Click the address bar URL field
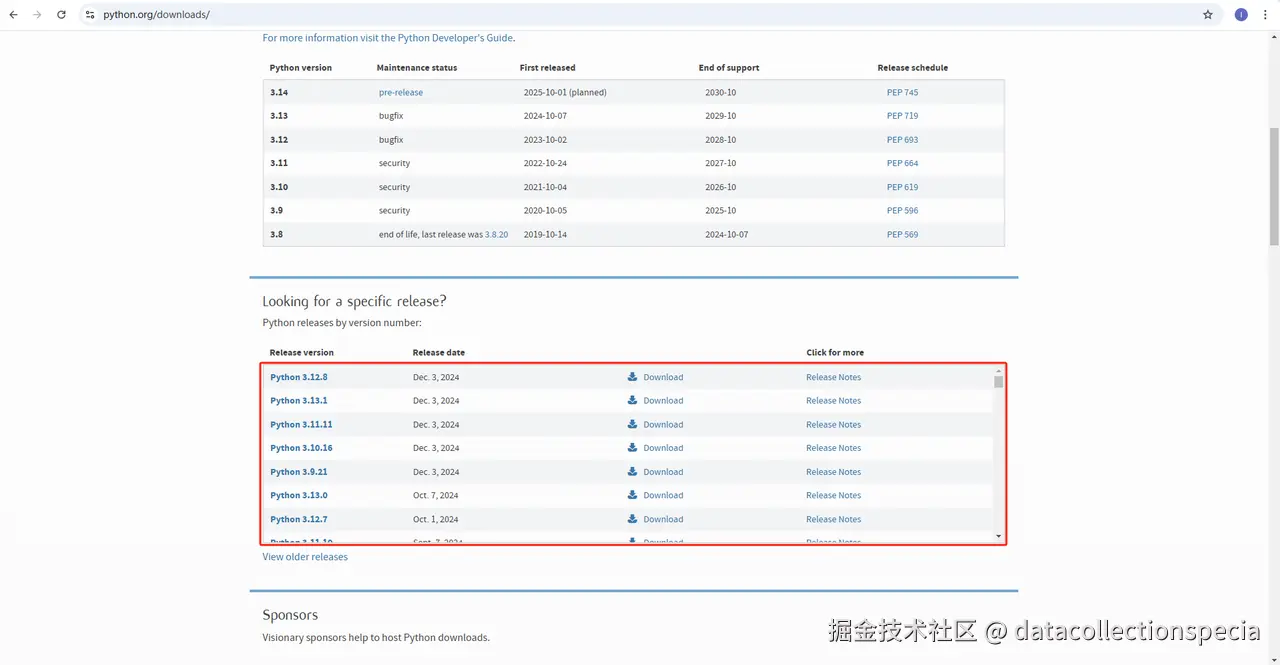 (640, 15)
